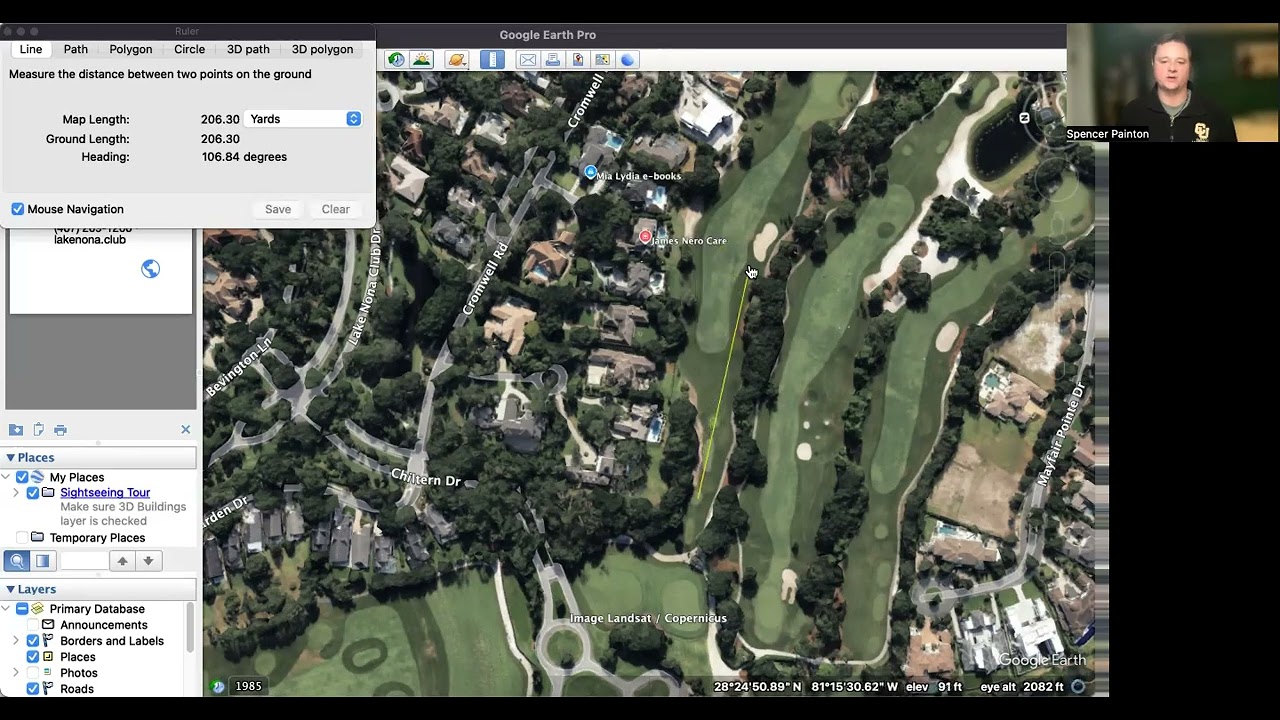1280x720 pixels.
Task: Close the search results with the X
Action: 185,430
